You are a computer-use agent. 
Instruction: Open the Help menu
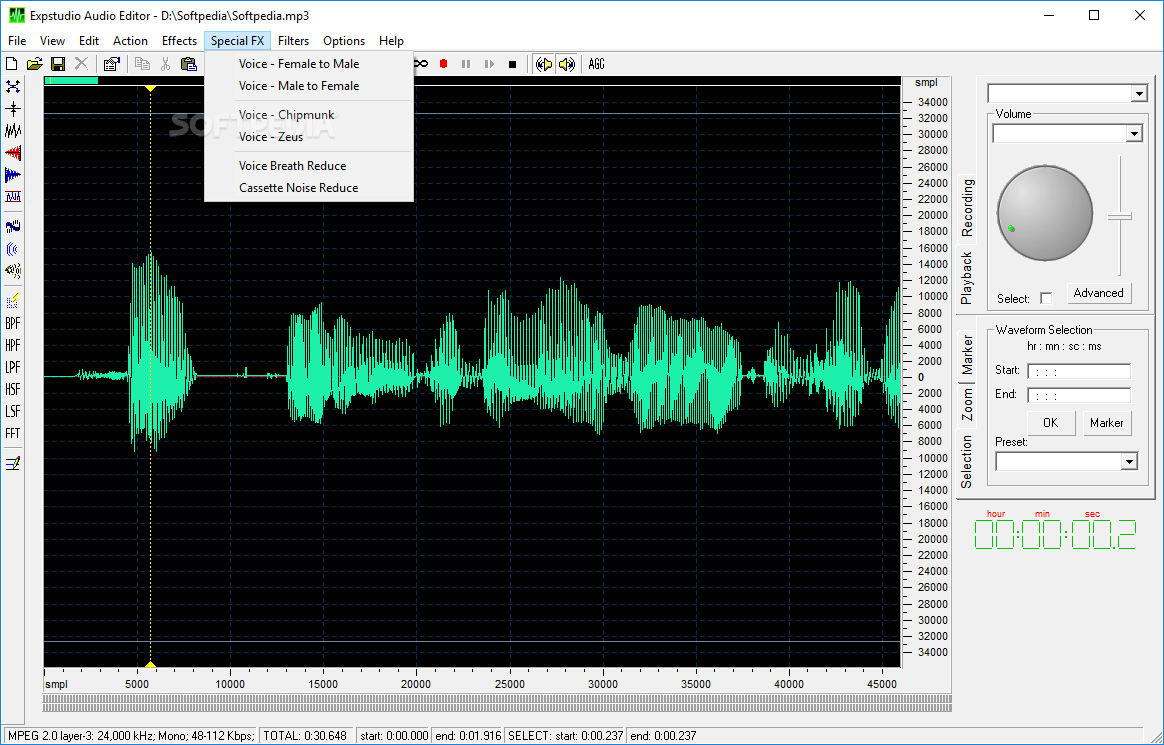tap(391, 41)
